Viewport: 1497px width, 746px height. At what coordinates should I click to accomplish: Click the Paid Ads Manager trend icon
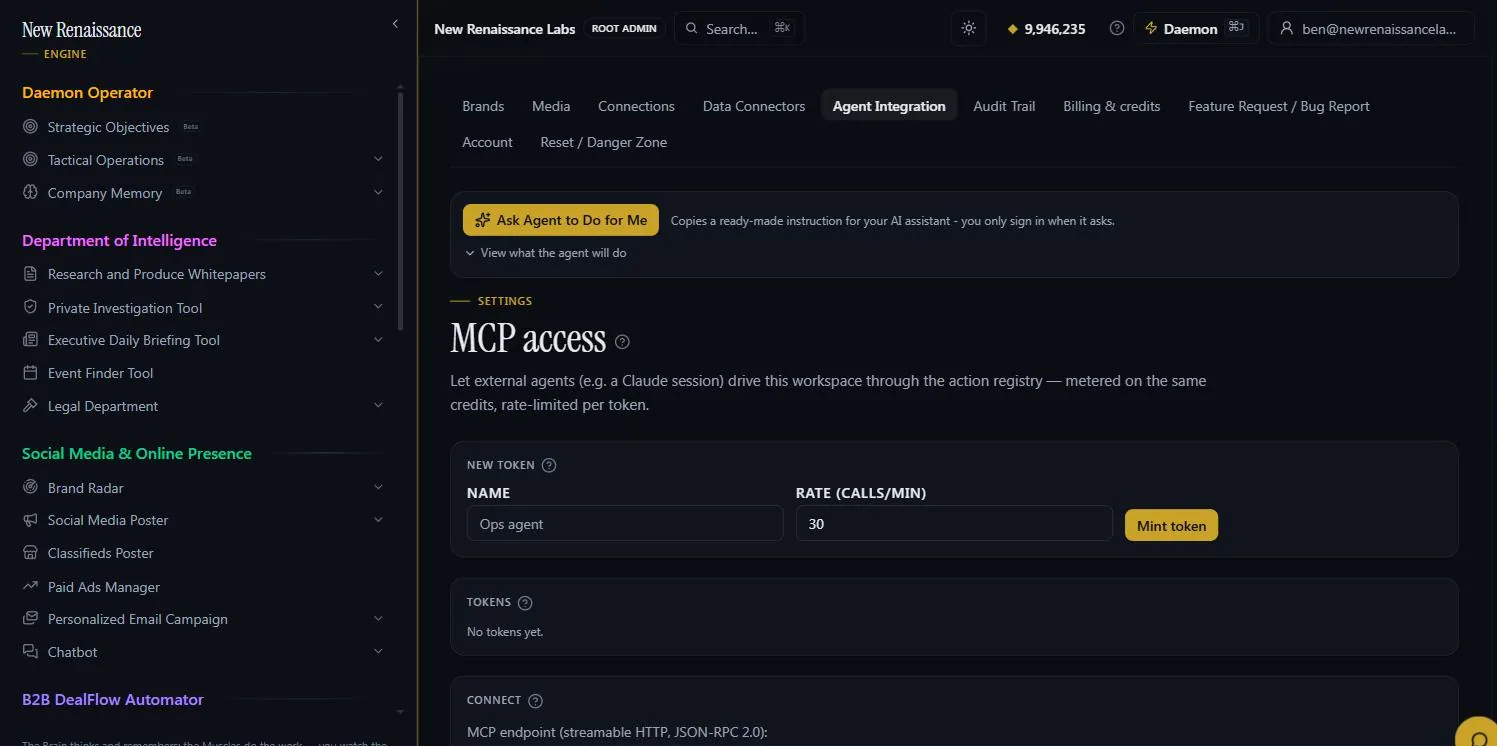point(30,587)
